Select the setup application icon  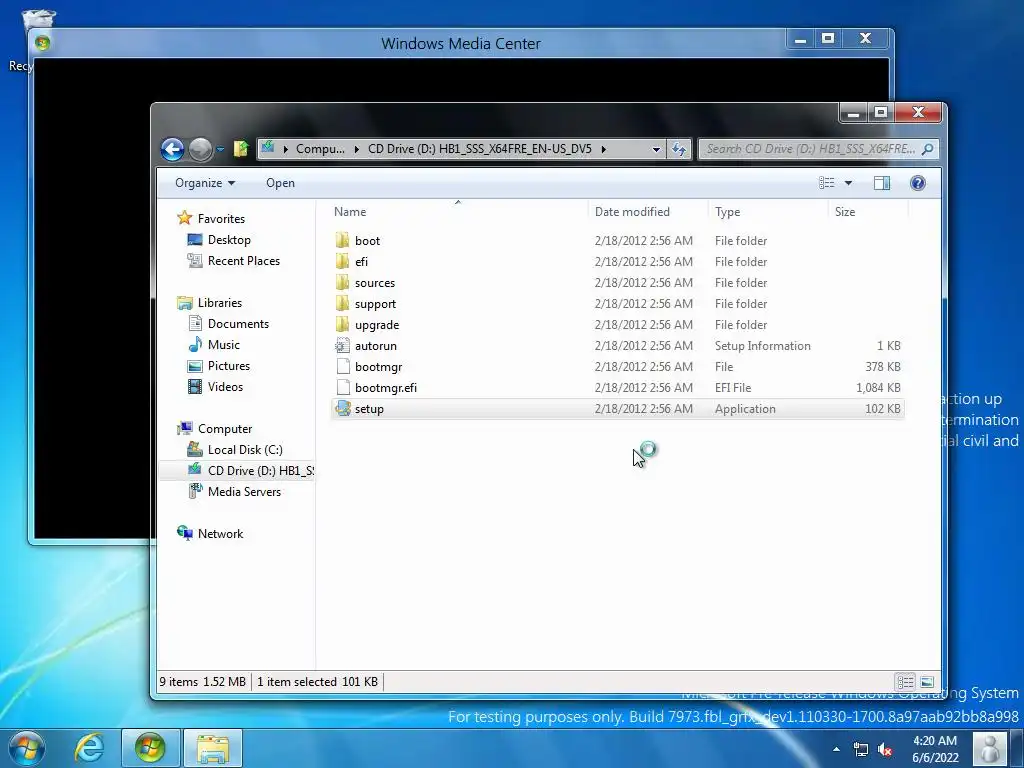(x=343, y=408)
